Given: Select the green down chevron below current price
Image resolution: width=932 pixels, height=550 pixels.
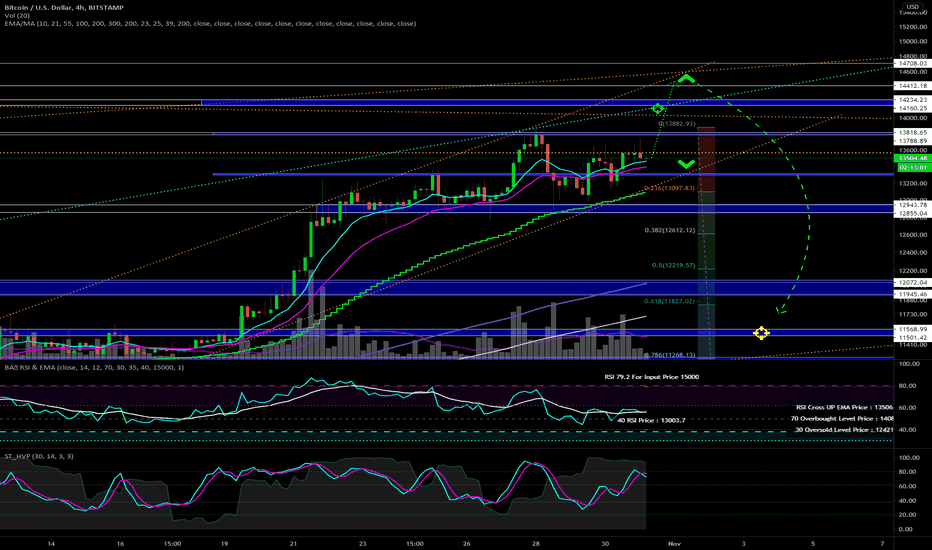Looking at the screenshot, I should pyautogui.click(x=687, y=164).
